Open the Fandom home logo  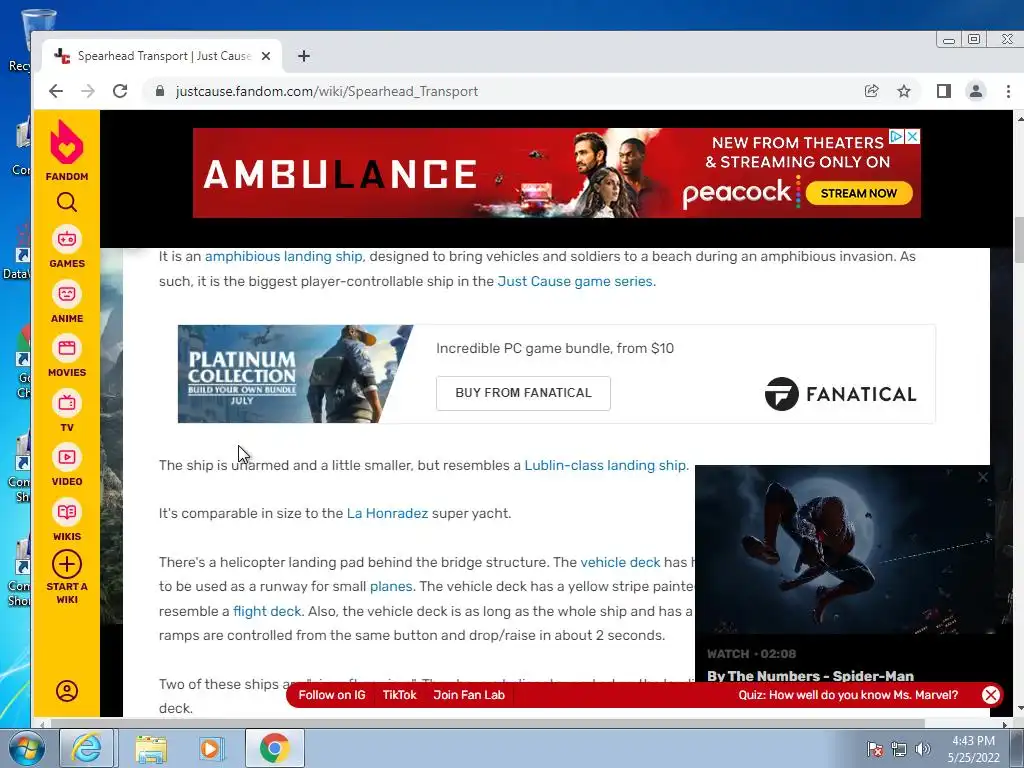tap(67, 150)
